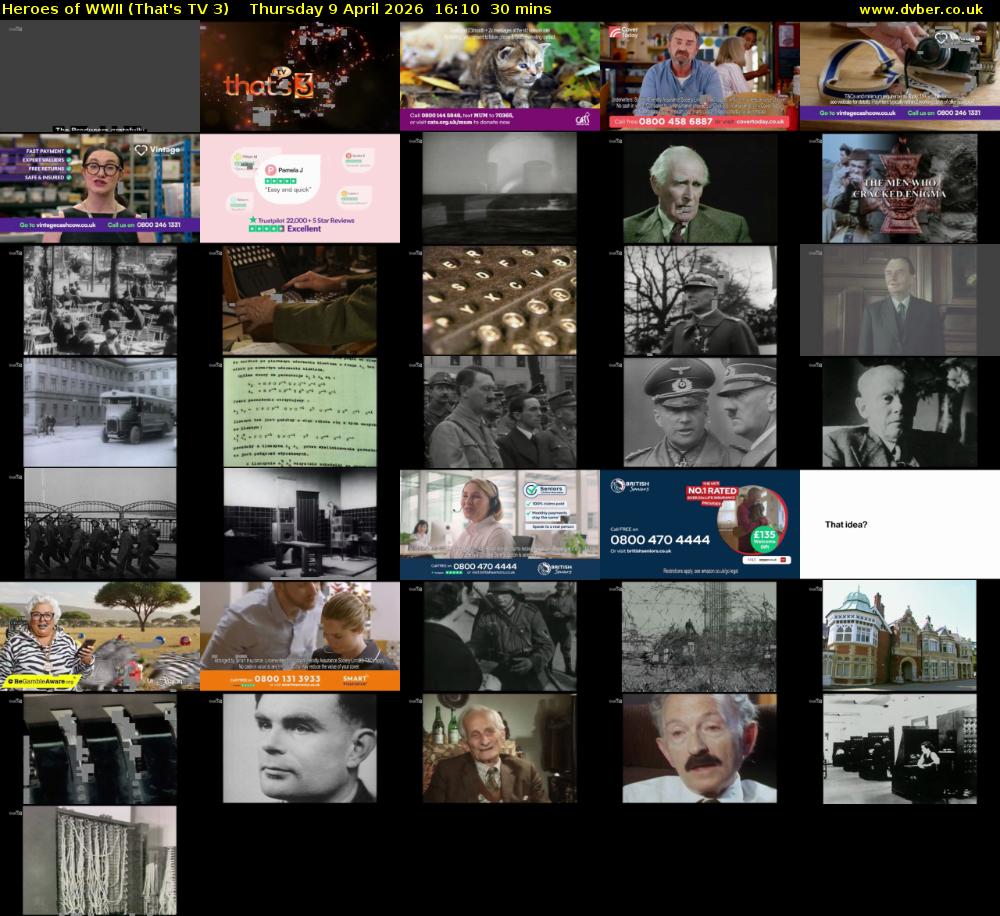Open the Alan Turing portrait thumbnail
The width and height of the screenshot is (1000, 916).
(300, 748)
